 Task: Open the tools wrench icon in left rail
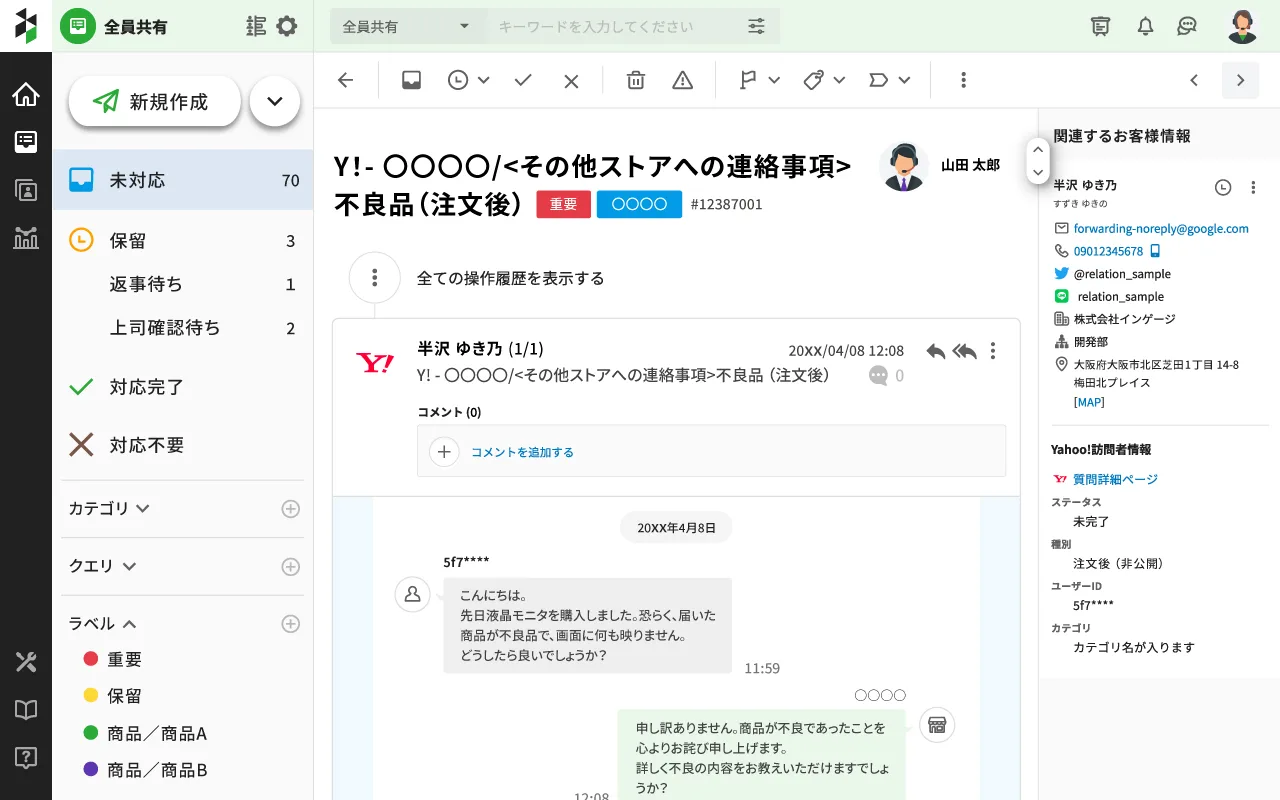[x=26, y=662]
